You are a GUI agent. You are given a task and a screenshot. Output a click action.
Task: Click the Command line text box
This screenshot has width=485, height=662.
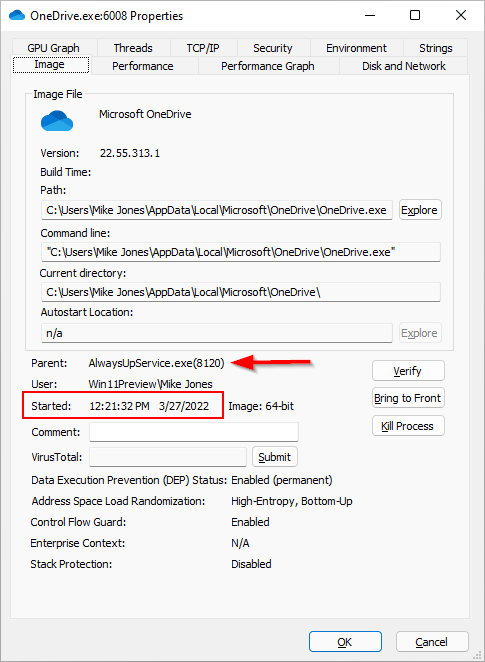[241, 252]
